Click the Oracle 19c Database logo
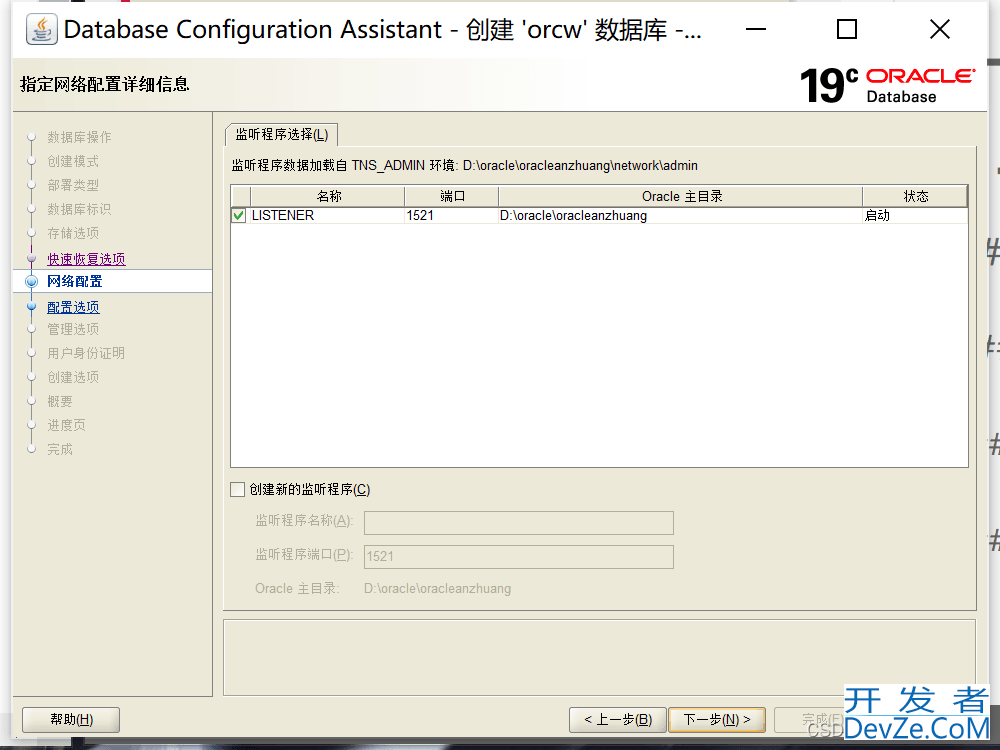The image size is (1000, 750). click(887, 85)
